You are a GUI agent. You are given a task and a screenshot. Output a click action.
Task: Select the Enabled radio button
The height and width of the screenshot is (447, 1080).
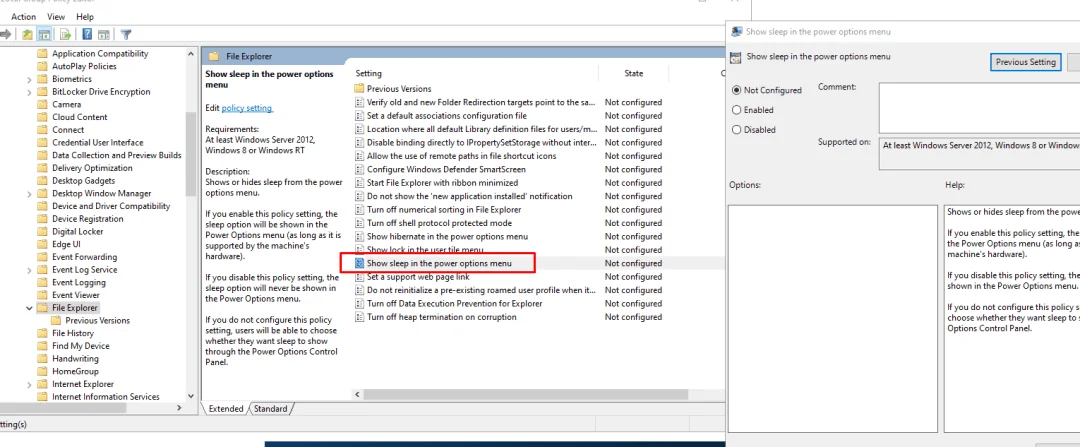(737, 110)
